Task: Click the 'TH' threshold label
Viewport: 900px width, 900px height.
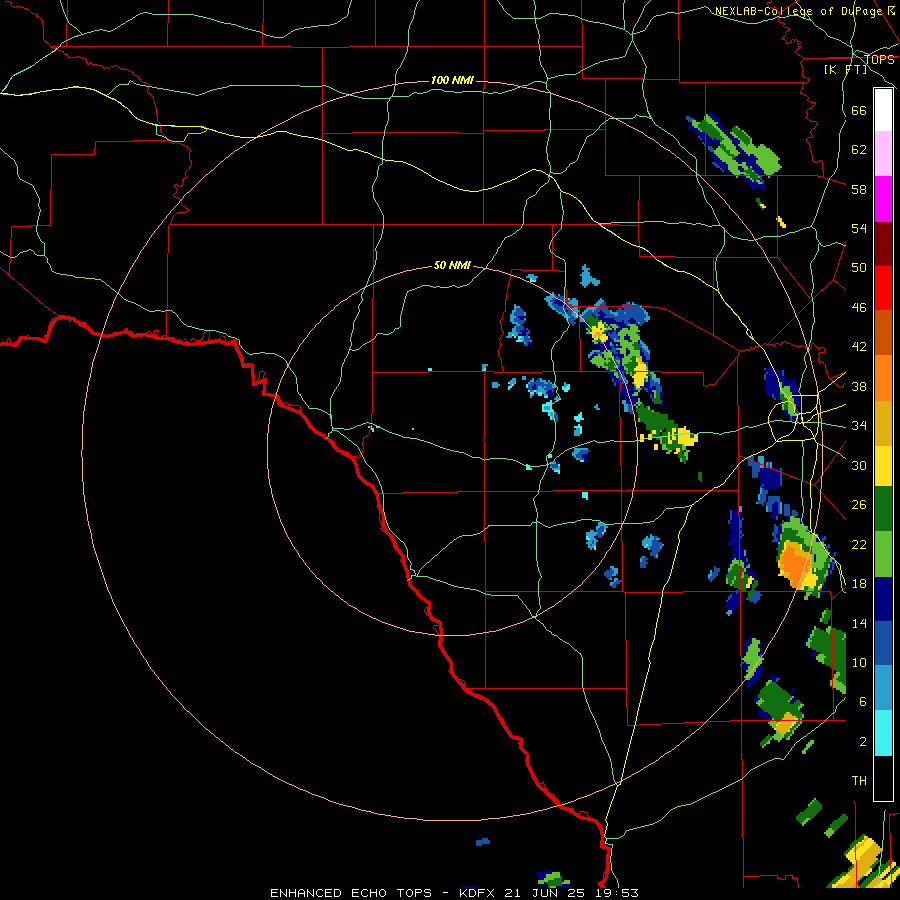Action: (859, 781)
